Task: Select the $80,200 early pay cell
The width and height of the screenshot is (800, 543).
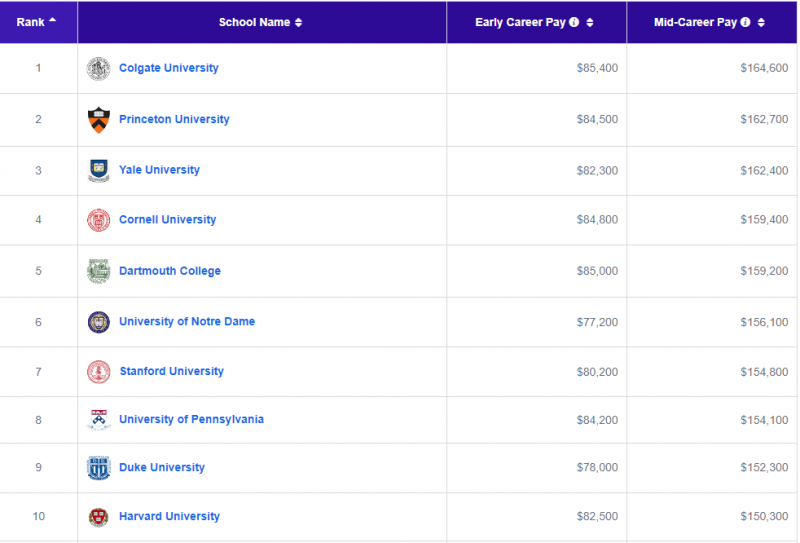Action: [x=537, y=372]
